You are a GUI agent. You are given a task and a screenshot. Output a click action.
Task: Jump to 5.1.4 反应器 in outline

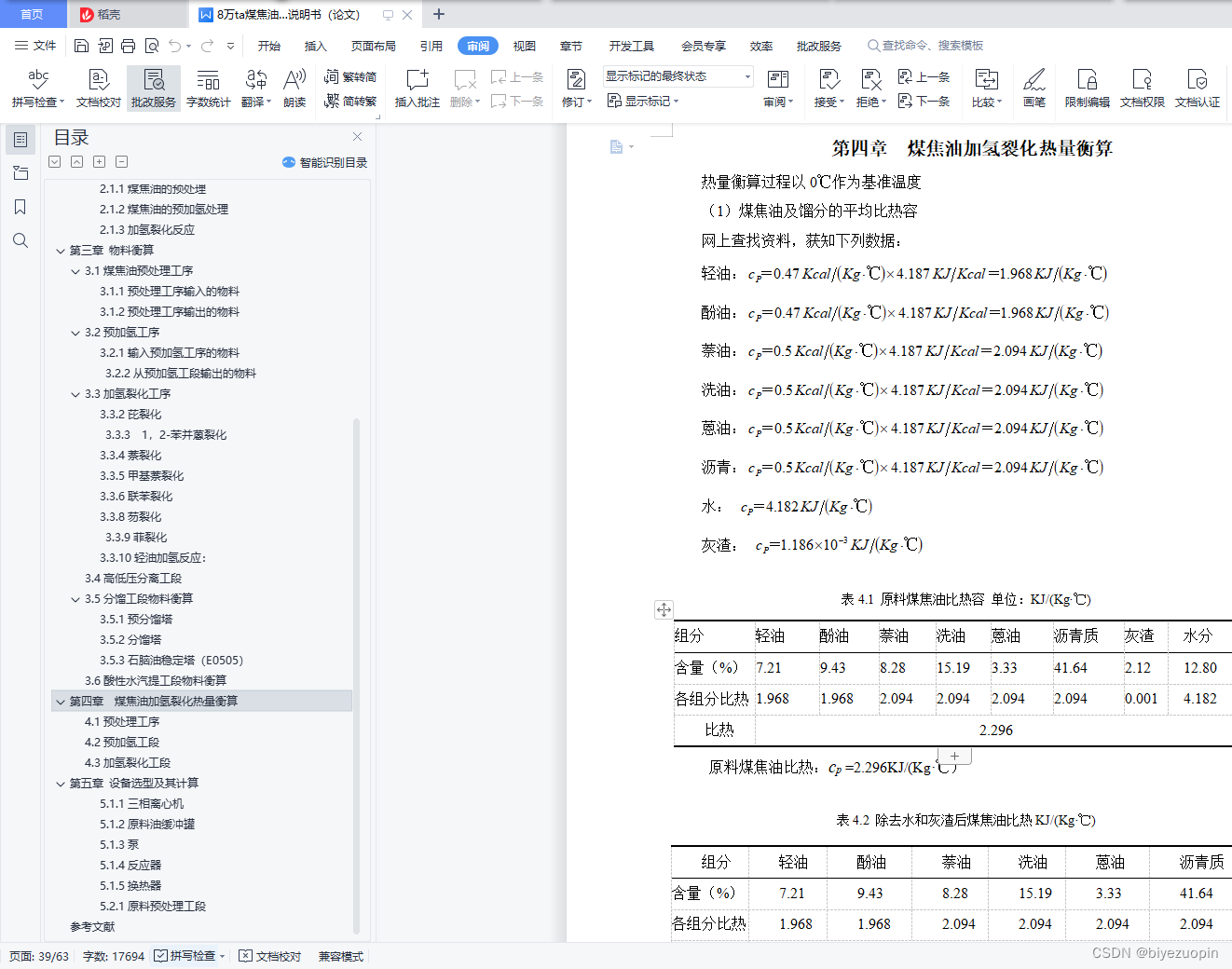[130, 866]
